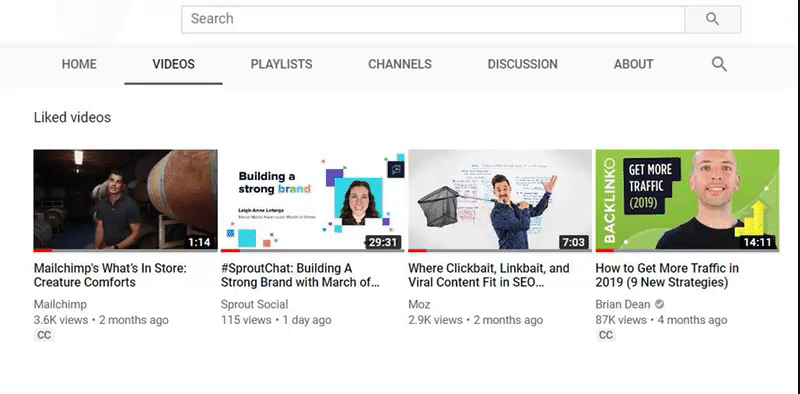Screen dimensions: 800x394
Task: Click verified checkmark beside Brian Dean
Action: tap(659, 305)
